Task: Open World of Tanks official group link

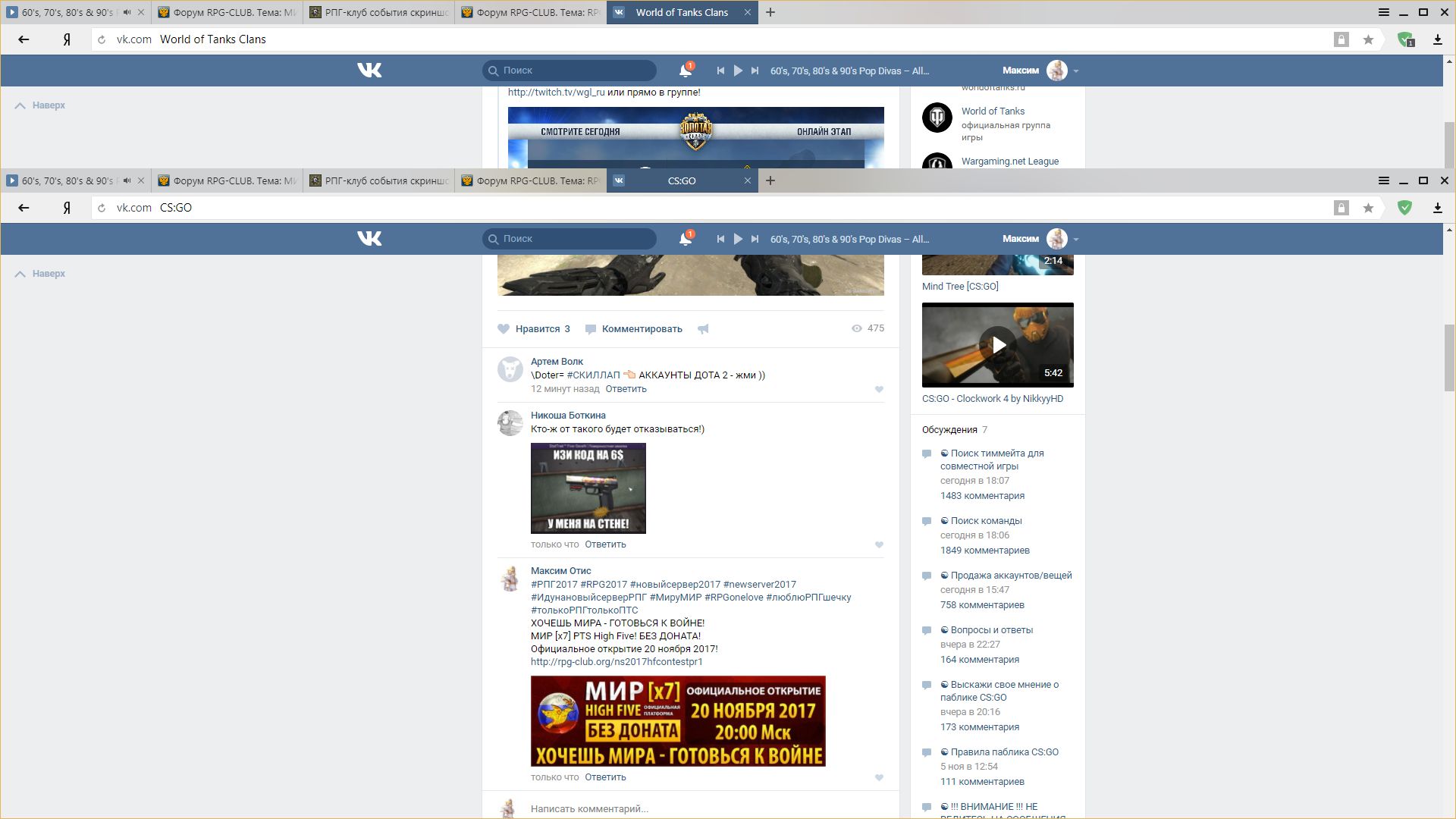Action: (993, 111)
